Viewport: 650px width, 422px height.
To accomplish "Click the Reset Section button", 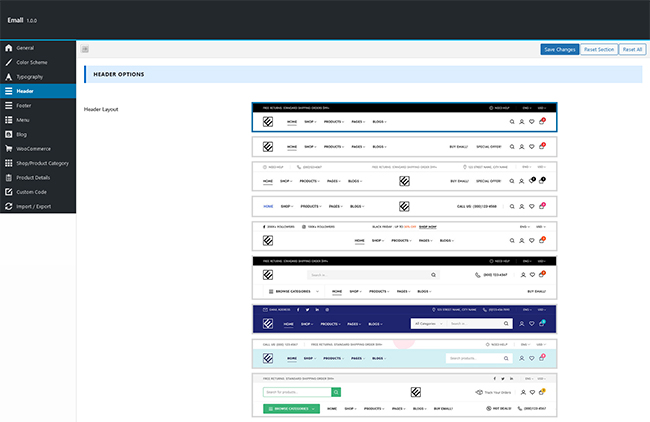I will pos(599,49).
